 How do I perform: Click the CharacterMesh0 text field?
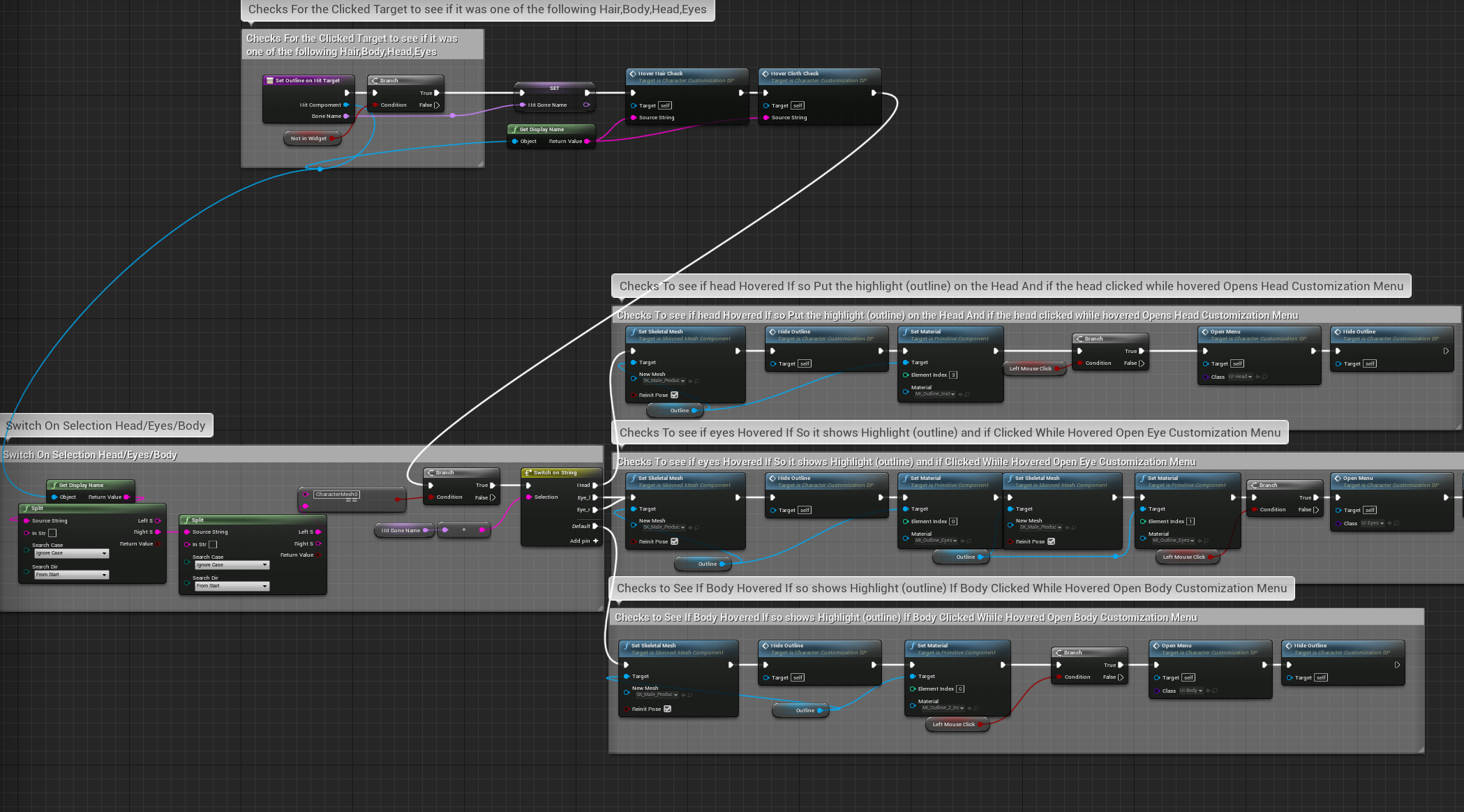336,495
